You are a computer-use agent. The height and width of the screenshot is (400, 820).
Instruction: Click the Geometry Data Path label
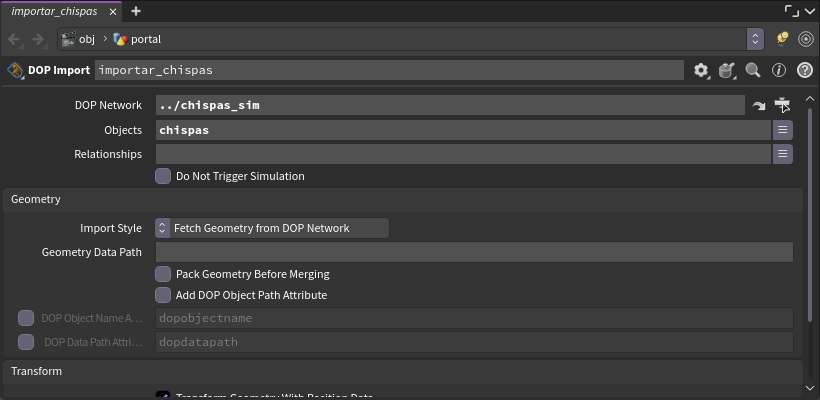92,252
